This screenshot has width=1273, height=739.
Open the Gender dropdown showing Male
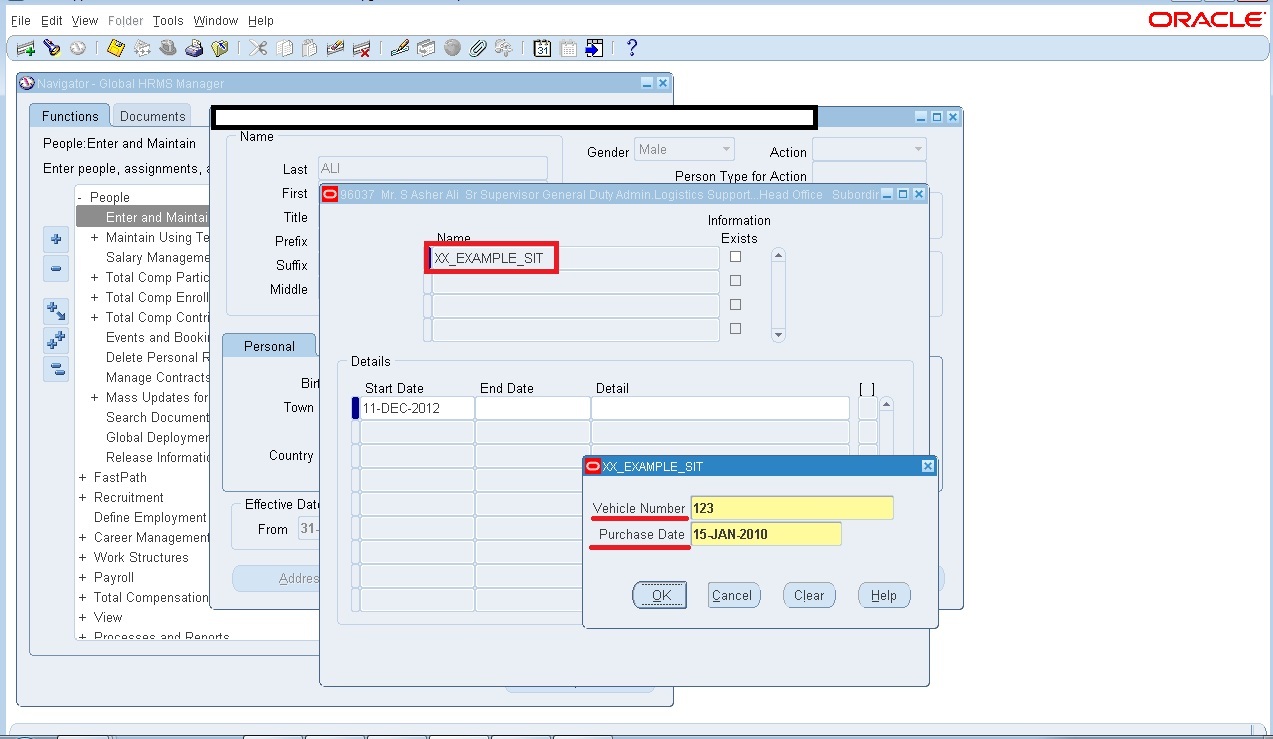pyautogui.click(x=727, y=147)
